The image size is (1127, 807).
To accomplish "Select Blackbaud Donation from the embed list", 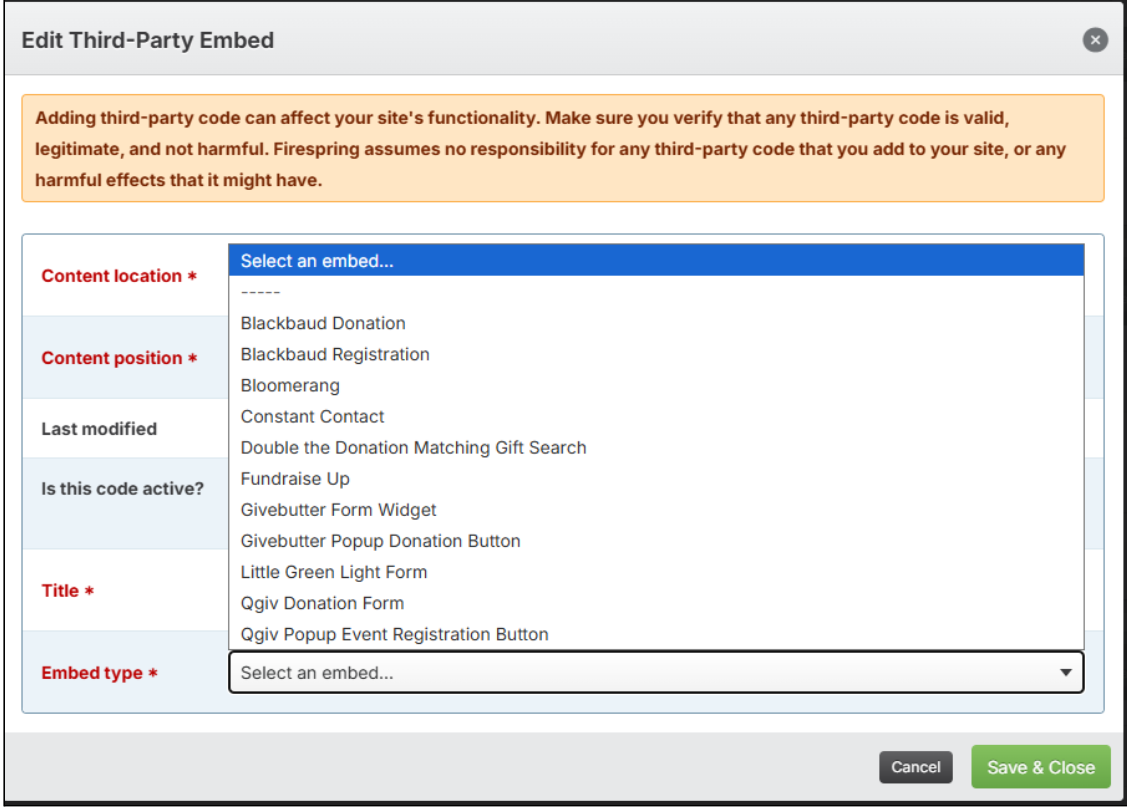I will click(x=323, y=323).
